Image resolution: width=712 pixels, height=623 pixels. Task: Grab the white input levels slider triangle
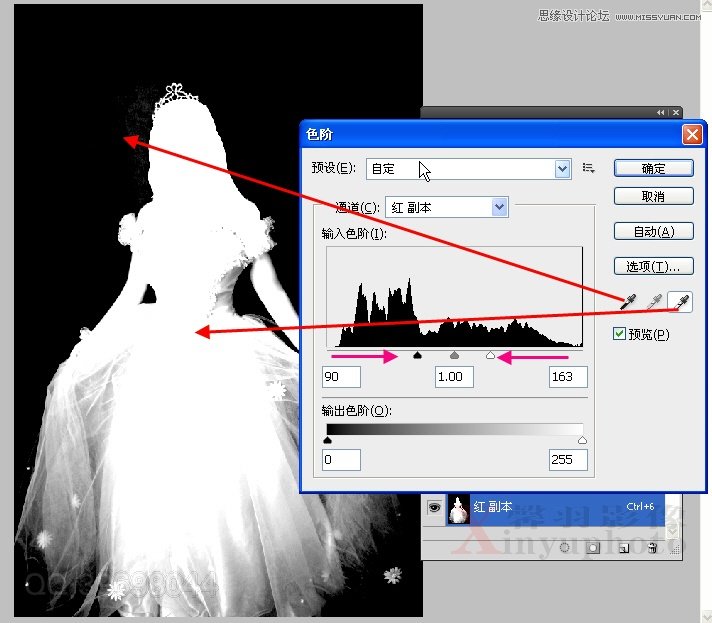pyautogui.click(x=490, y=355)
